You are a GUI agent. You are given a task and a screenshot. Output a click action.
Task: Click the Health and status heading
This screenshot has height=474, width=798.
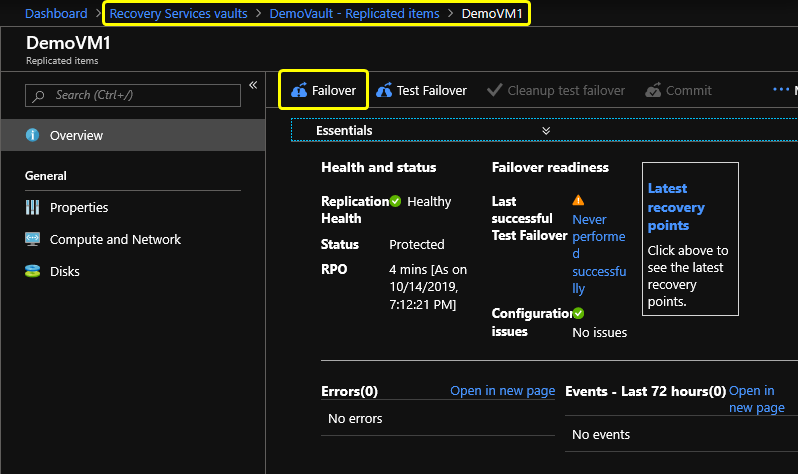[379, 167]
